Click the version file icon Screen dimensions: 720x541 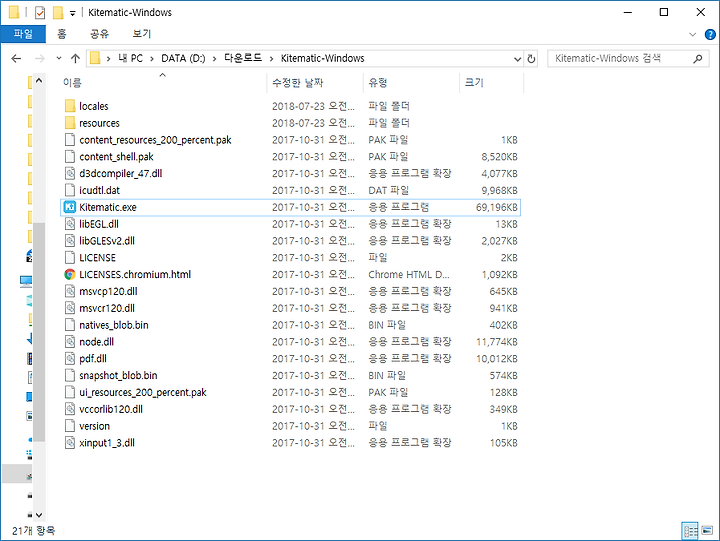click(x=70, y=426)
